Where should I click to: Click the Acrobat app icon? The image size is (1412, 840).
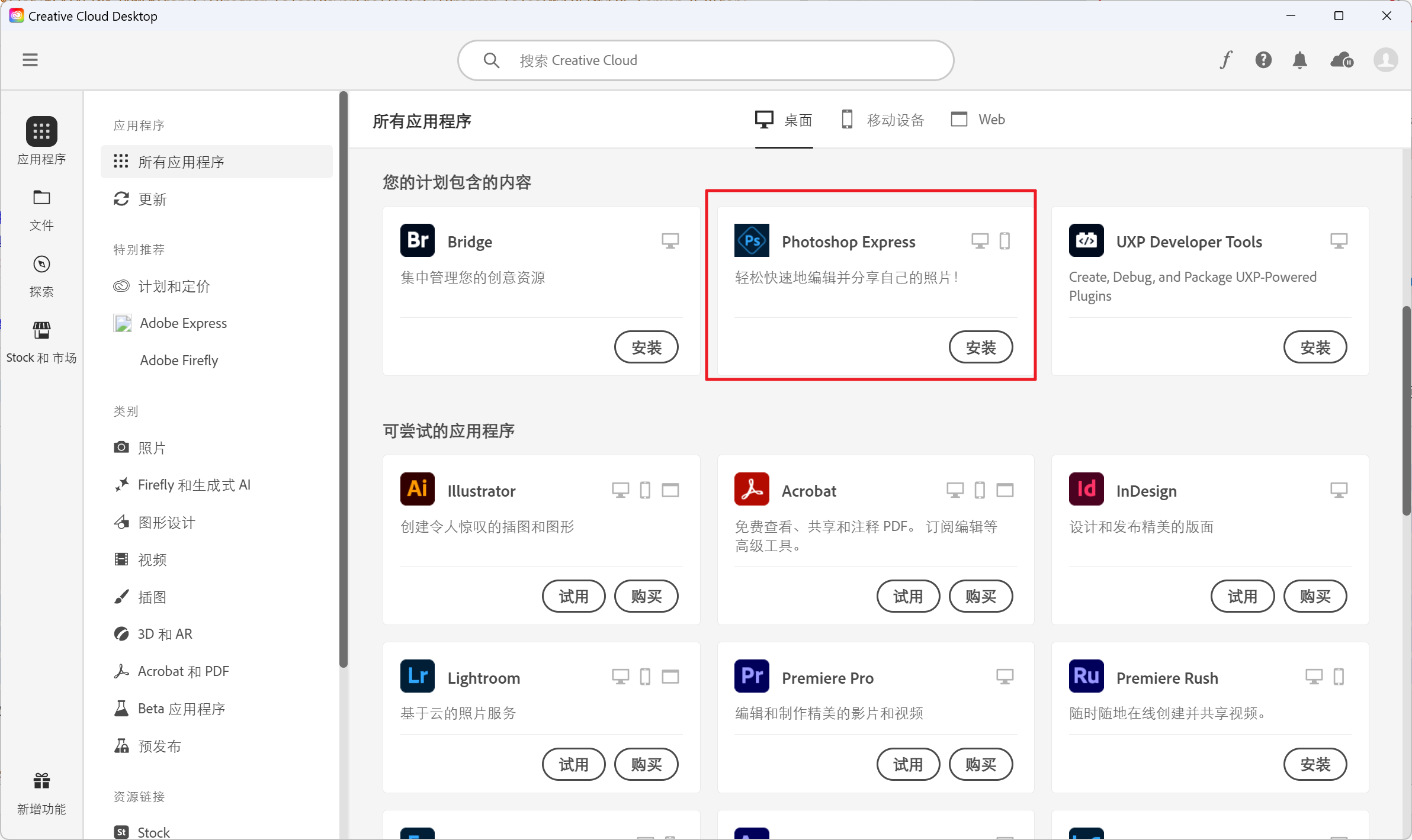752,489
